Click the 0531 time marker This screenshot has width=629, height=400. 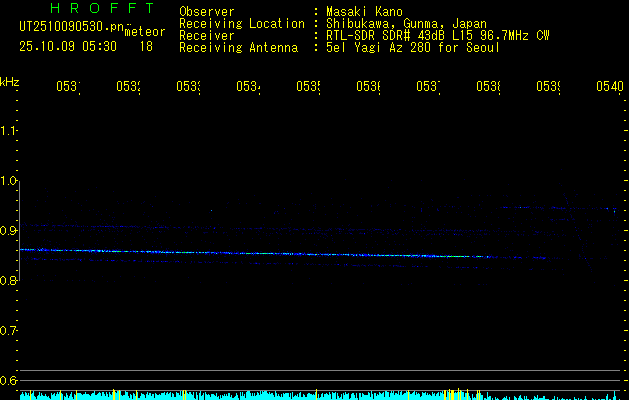(x=68, y=86)
